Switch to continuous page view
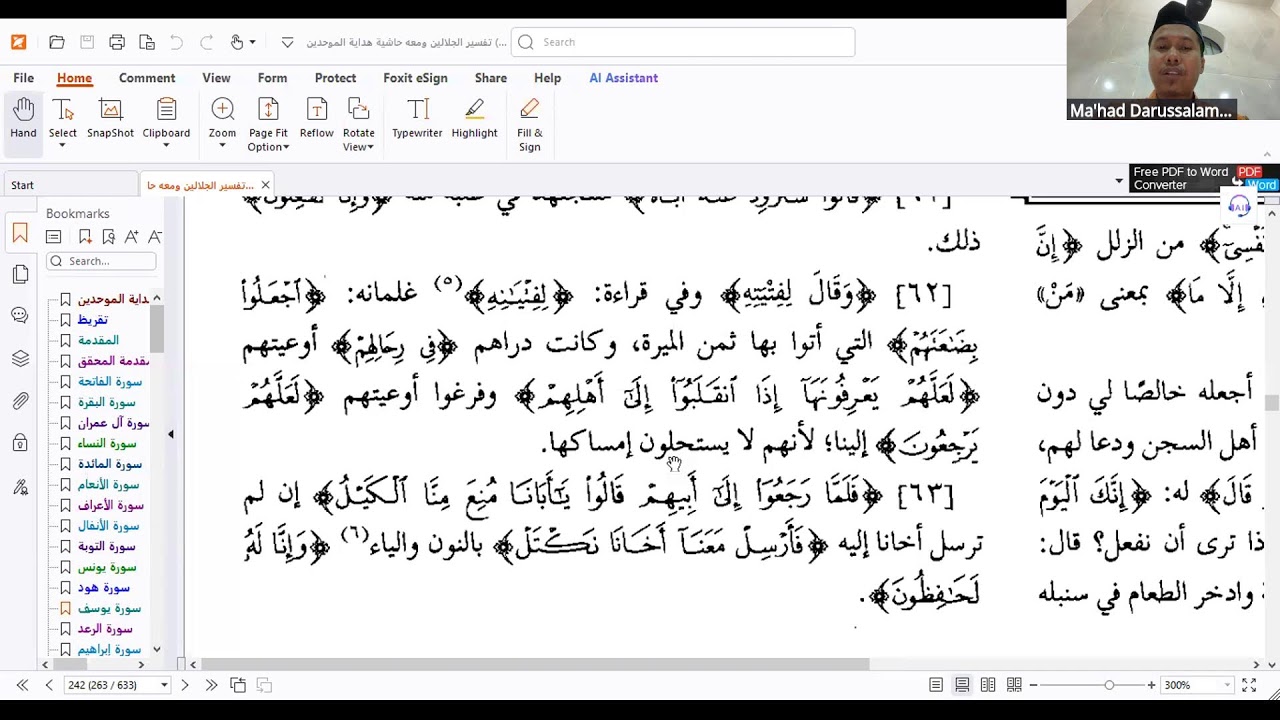The width and height of the screenshot is (1280, 720). pyautogui.click(x=962, y=685)
